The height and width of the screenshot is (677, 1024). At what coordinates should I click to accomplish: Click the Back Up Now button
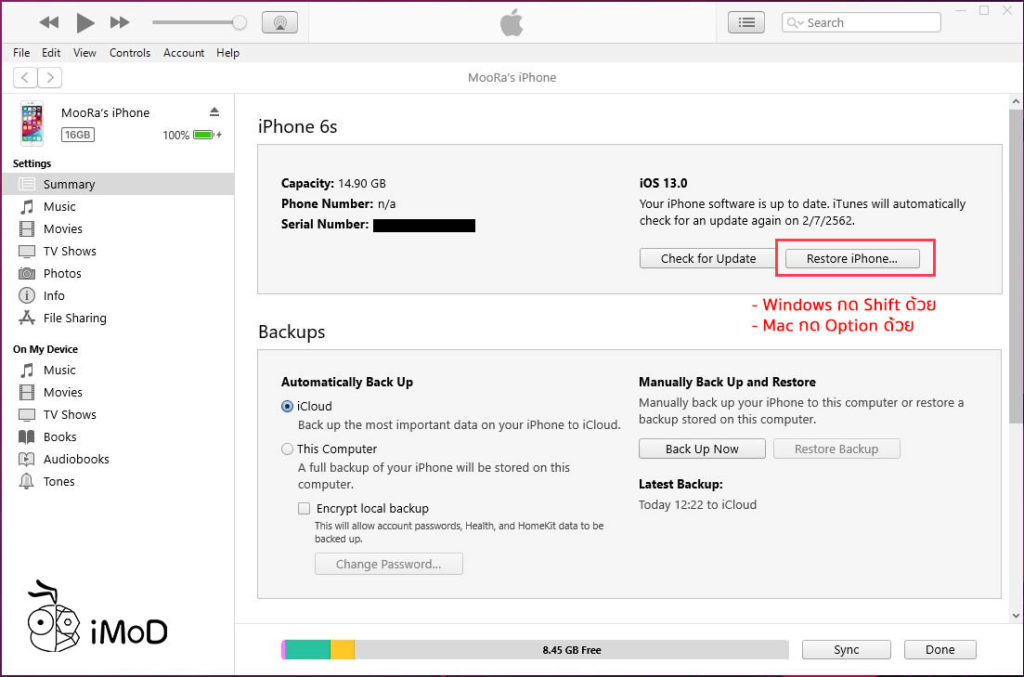pos(701,449)
